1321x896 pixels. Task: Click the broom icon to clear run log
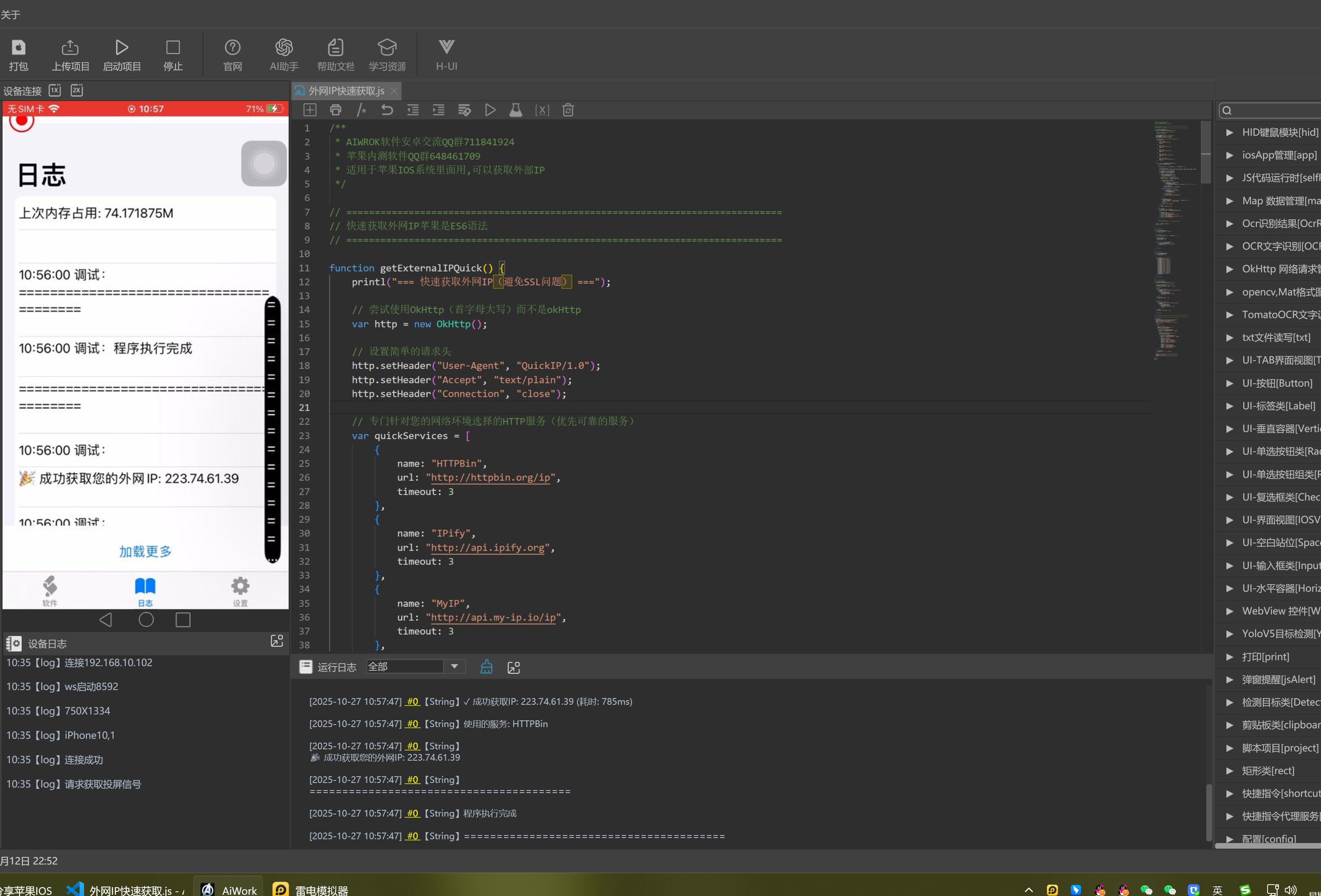coord(487,667)
